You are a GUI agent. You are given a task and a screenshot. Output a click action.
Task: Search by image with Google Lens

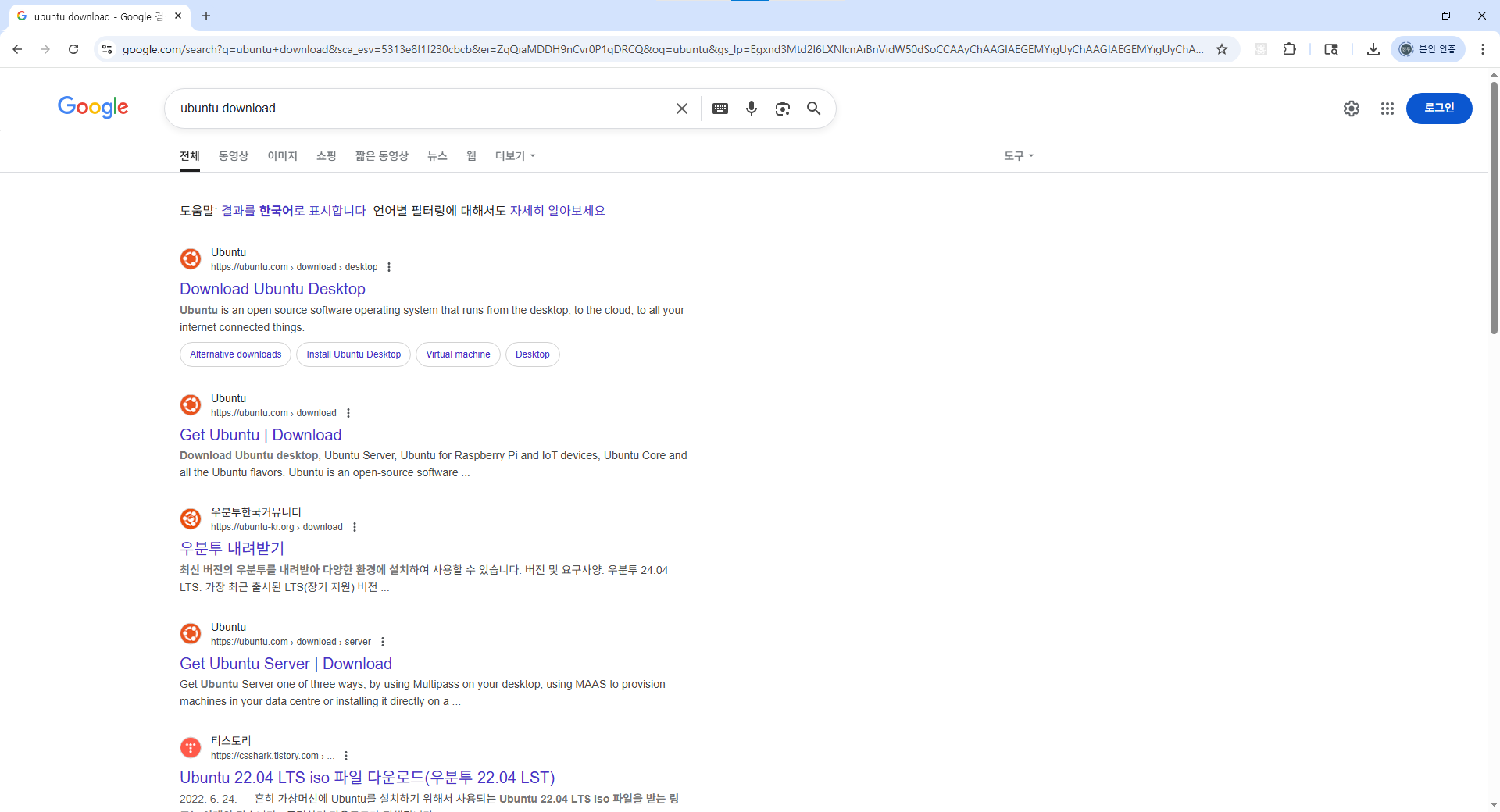(x=783, y=109)
